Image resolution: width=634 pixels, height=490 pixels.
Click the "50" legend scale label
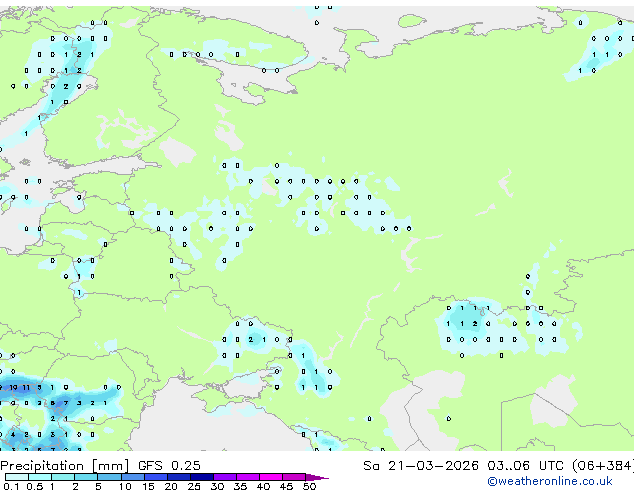tap(309, 486)
